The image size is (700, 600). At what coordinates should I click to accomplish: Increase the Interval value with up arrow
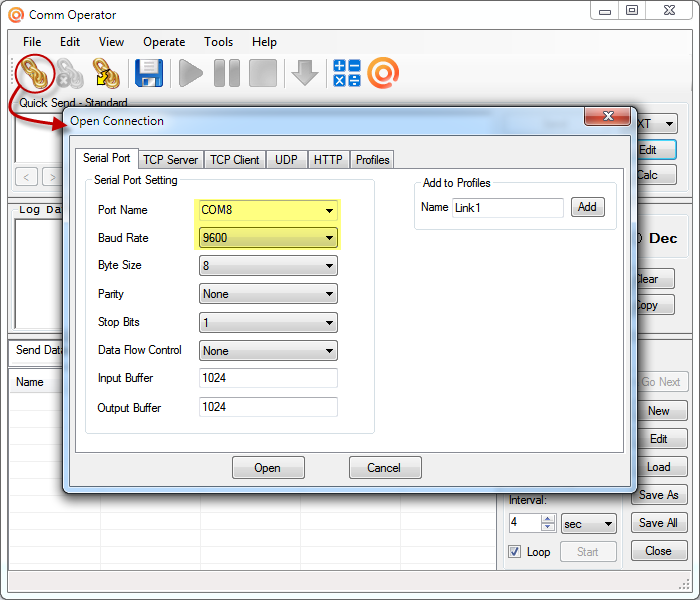click(548, 519)
